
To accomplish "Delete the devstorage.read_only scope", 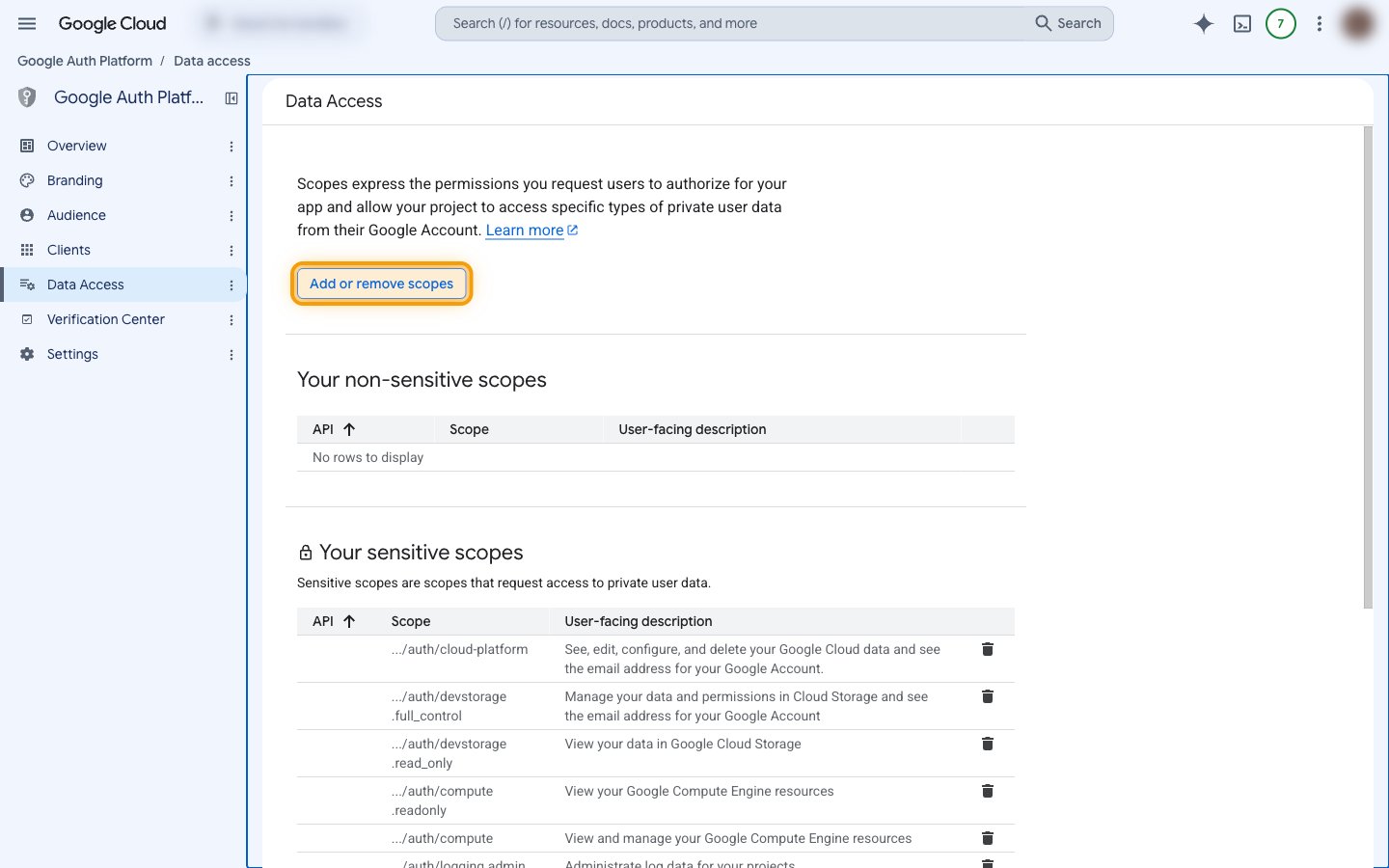I will click(988, 744).
